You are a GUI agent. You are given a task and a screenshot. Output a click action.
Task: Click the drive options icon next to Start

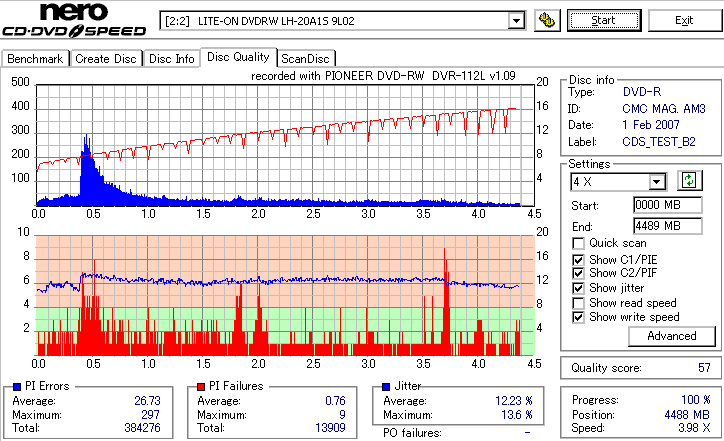pos(547,20)
